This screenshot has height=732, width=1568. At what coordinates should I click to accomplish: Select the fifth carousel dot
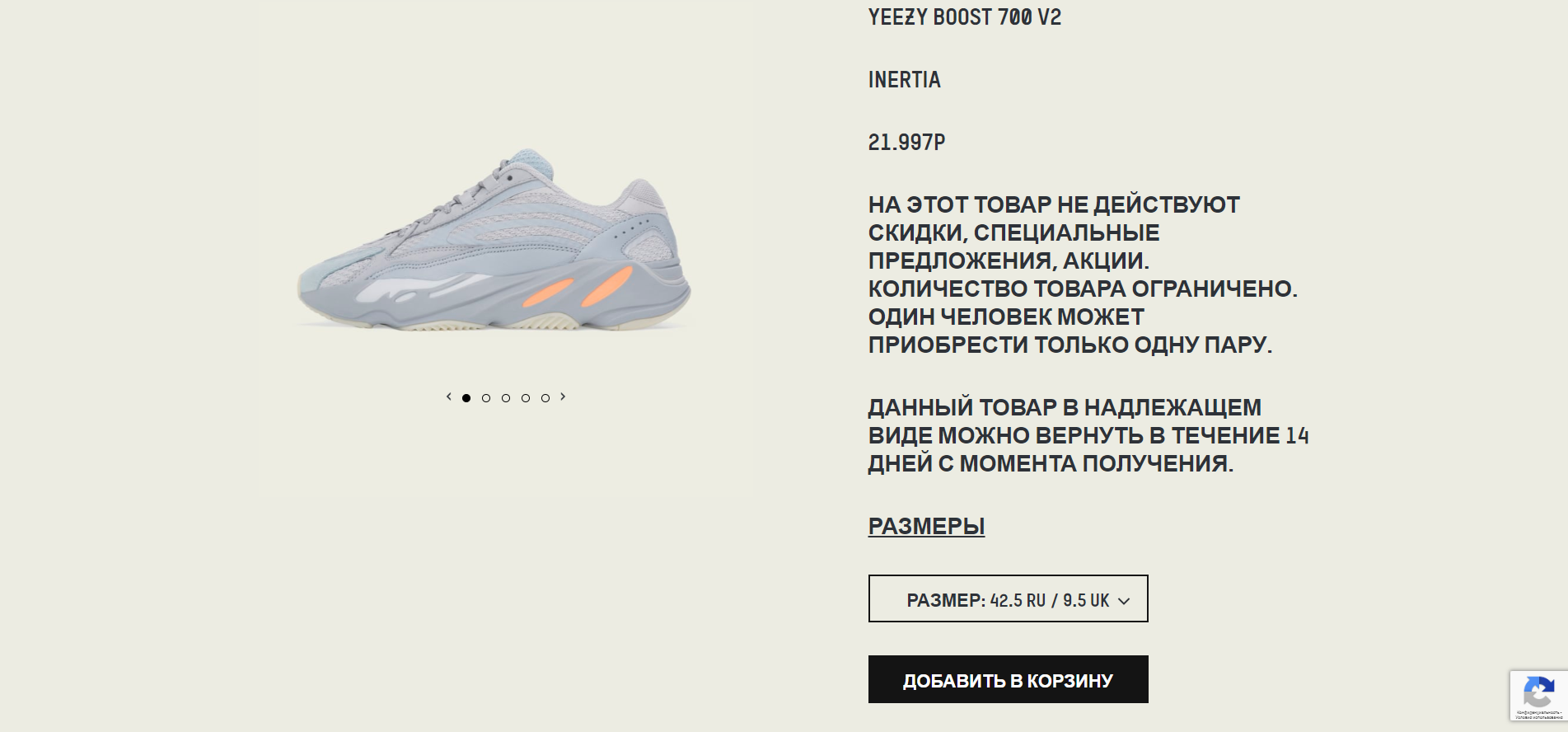[x=545, y=398]
